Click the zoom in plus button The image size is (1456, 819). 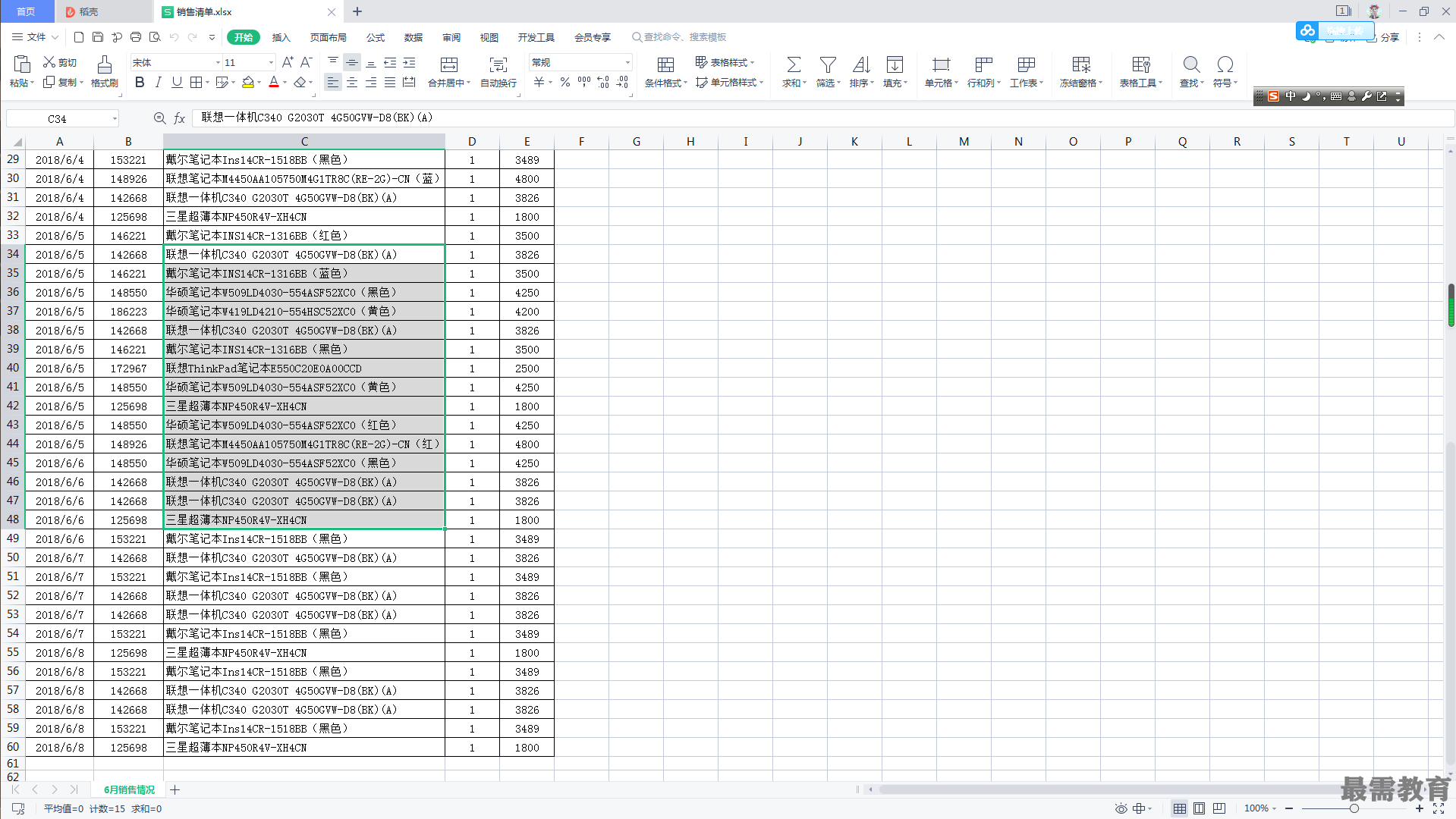pos(1420,808)
